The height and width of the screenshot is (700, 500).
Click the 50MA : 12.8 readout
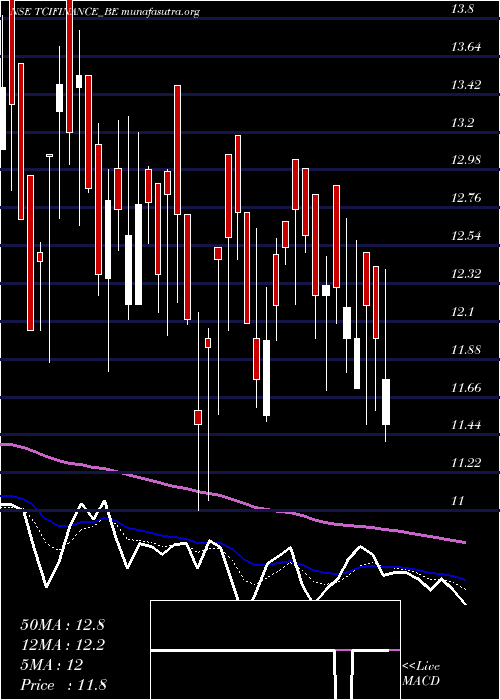[62, 625]
